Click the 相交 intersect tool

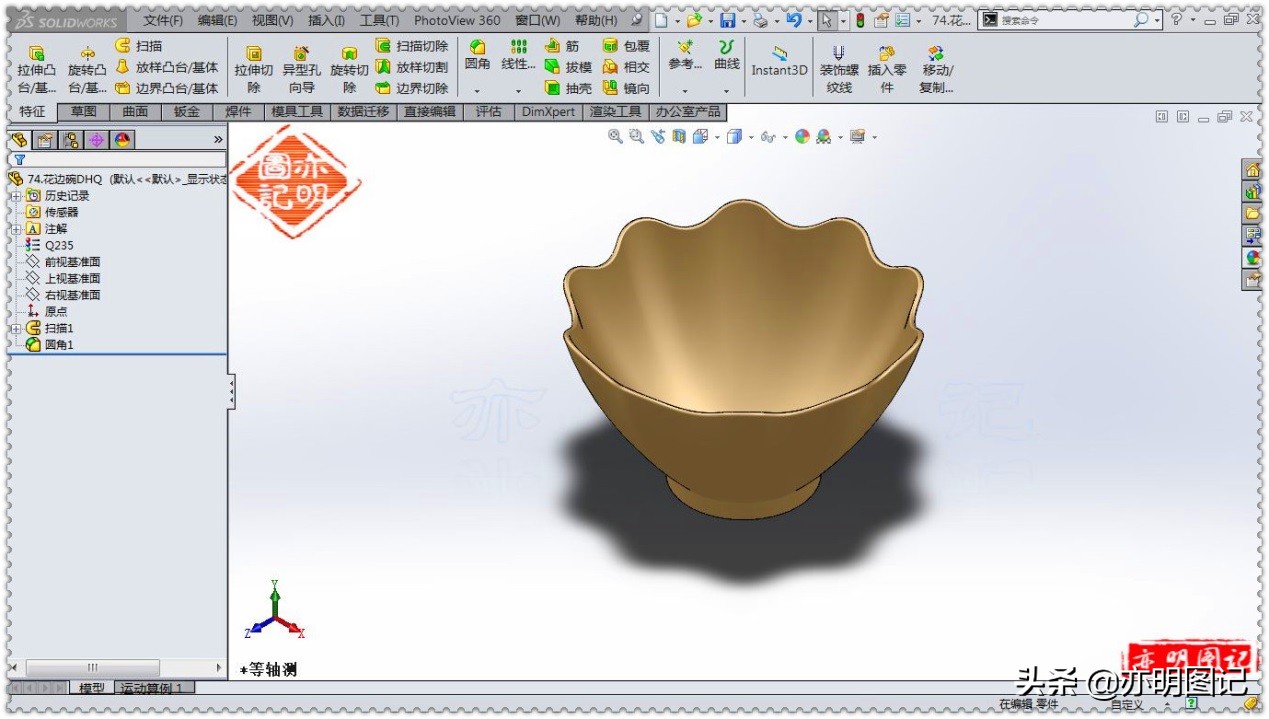(626, 67)
